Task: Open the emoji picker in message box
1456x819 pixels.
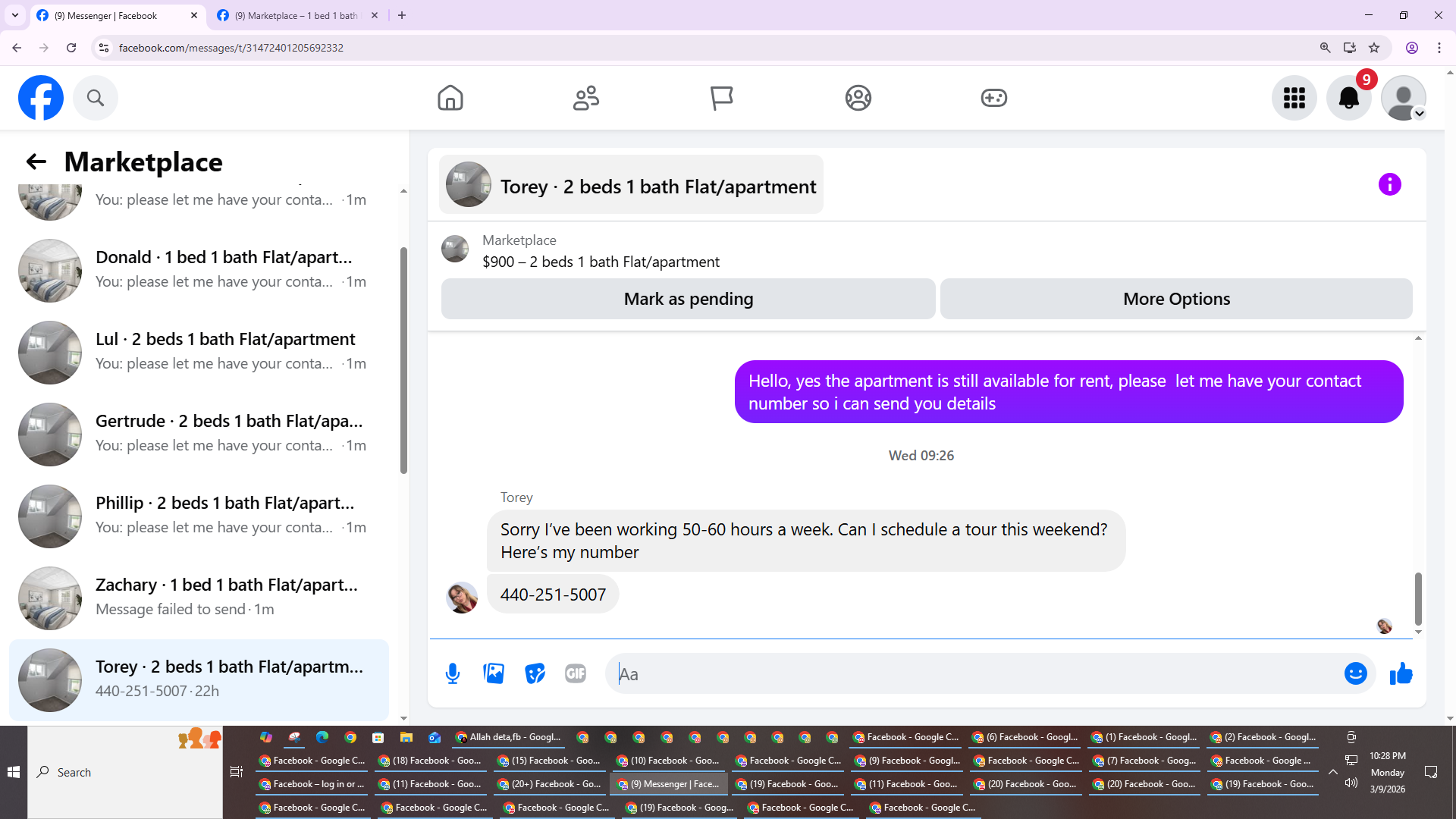Action: pyautogui.click(x=1355, y=673)
